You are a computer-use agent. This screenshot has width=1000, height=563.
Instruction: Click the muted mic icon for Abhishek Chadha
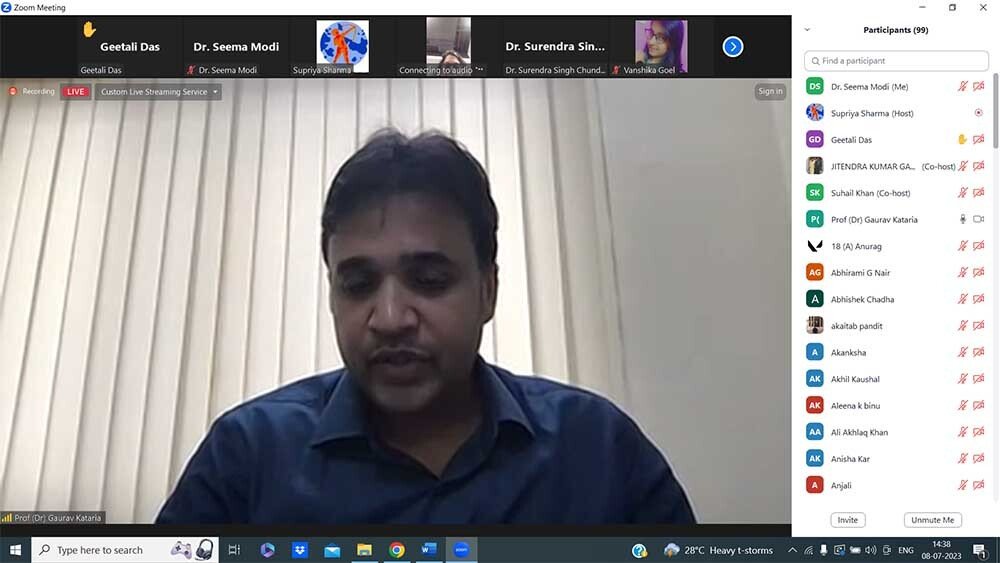[x=962, y=299]
